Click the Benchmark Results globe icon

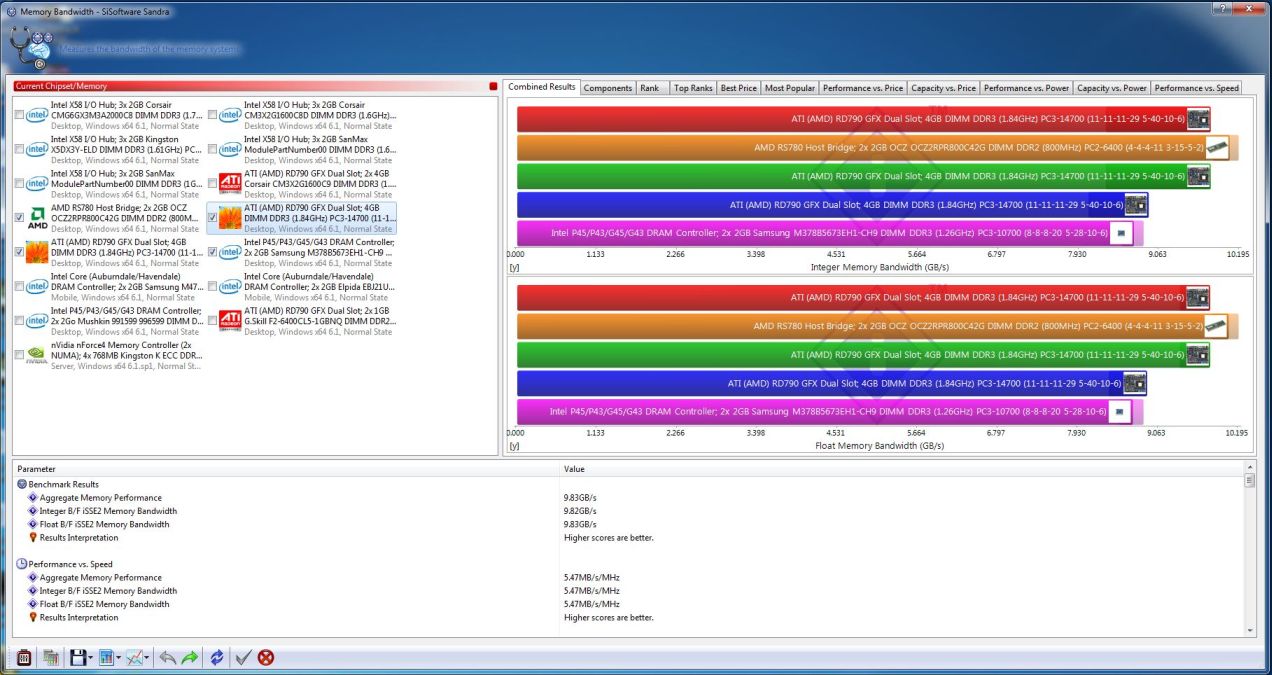[x=22, y=484]
